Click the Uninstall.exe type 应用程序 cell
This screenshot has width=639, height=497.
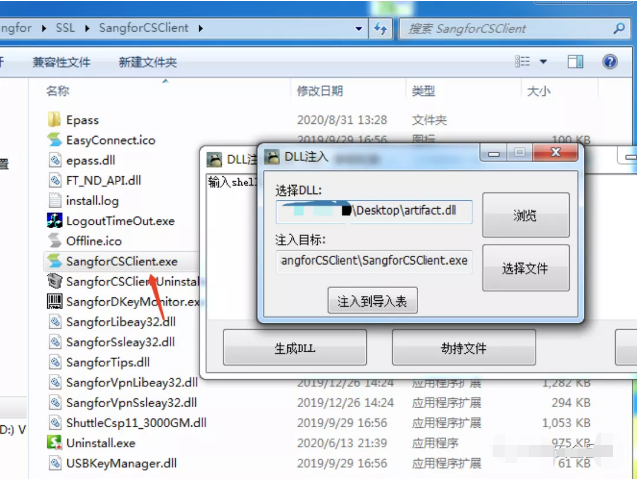435,443
